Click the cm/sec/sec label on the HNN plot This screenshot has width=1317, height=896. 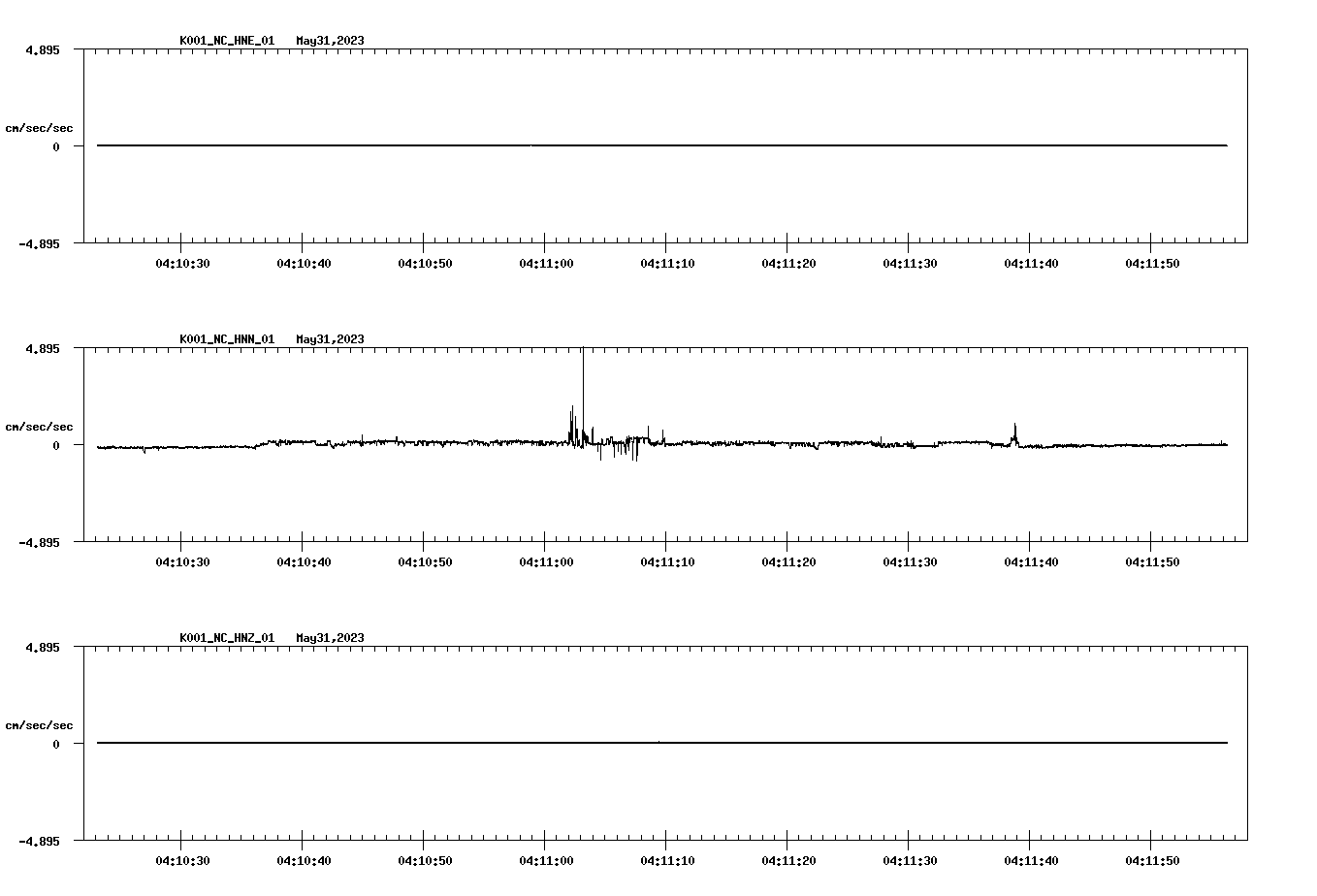point(39,426)
